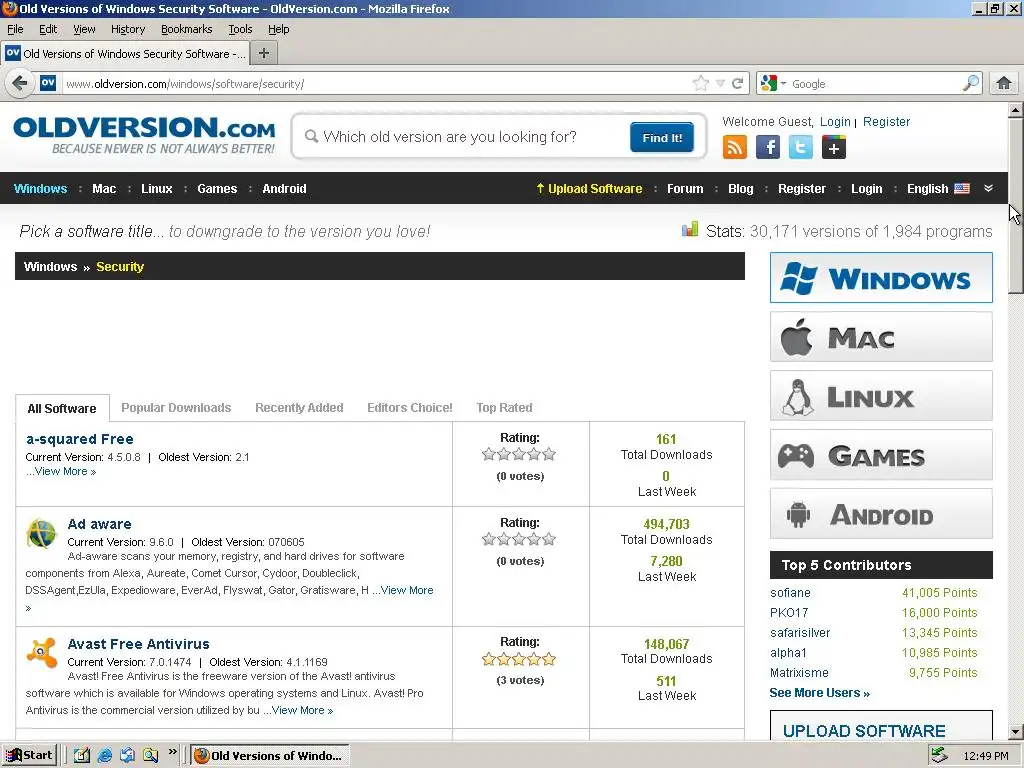The image size is (1024, 768).
Task: Reload the page using the refresh icon
Action: (x=738, y=84)
